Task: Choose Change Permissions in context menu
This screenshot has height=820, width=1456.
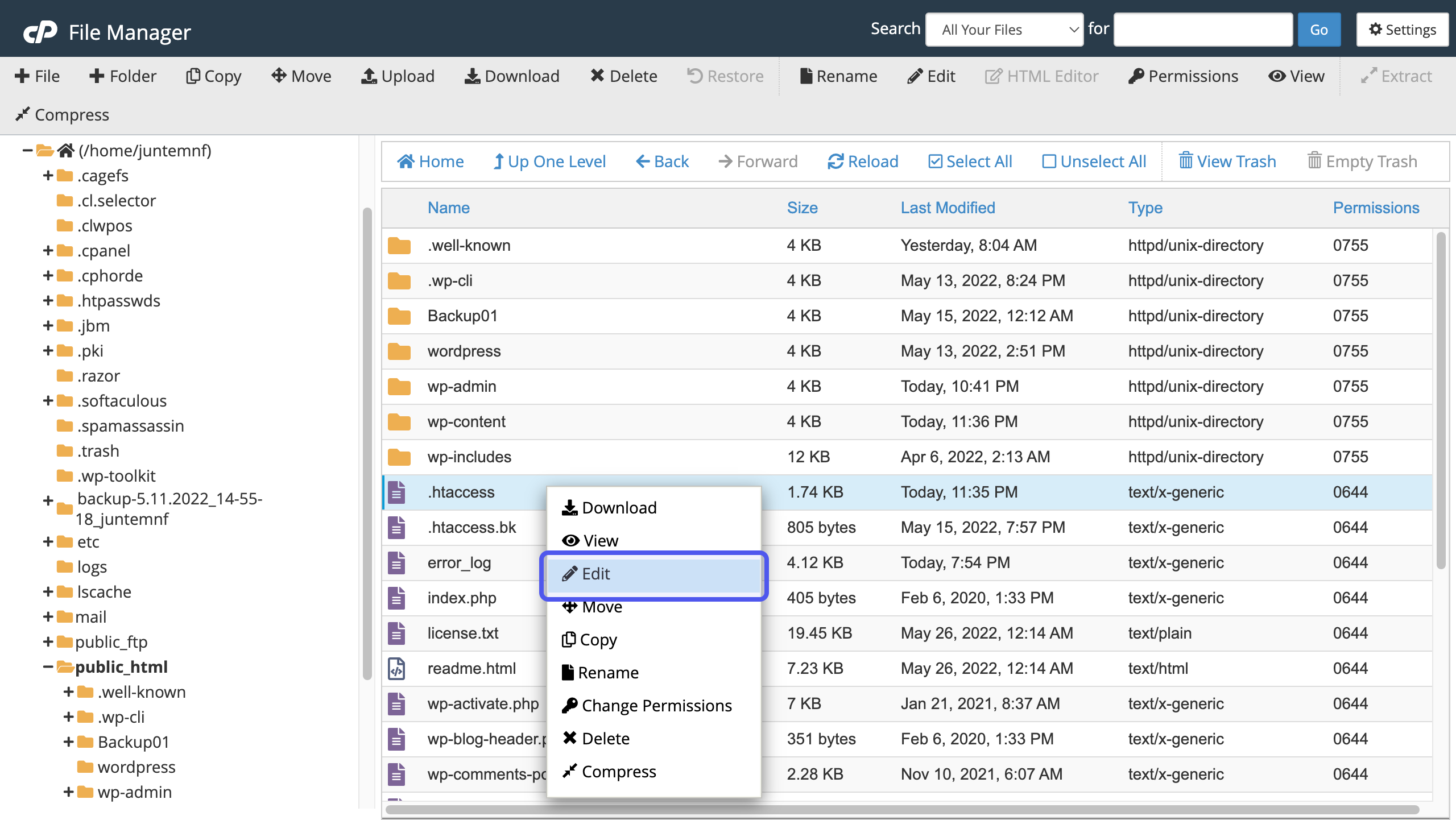Action: (654, 706)
